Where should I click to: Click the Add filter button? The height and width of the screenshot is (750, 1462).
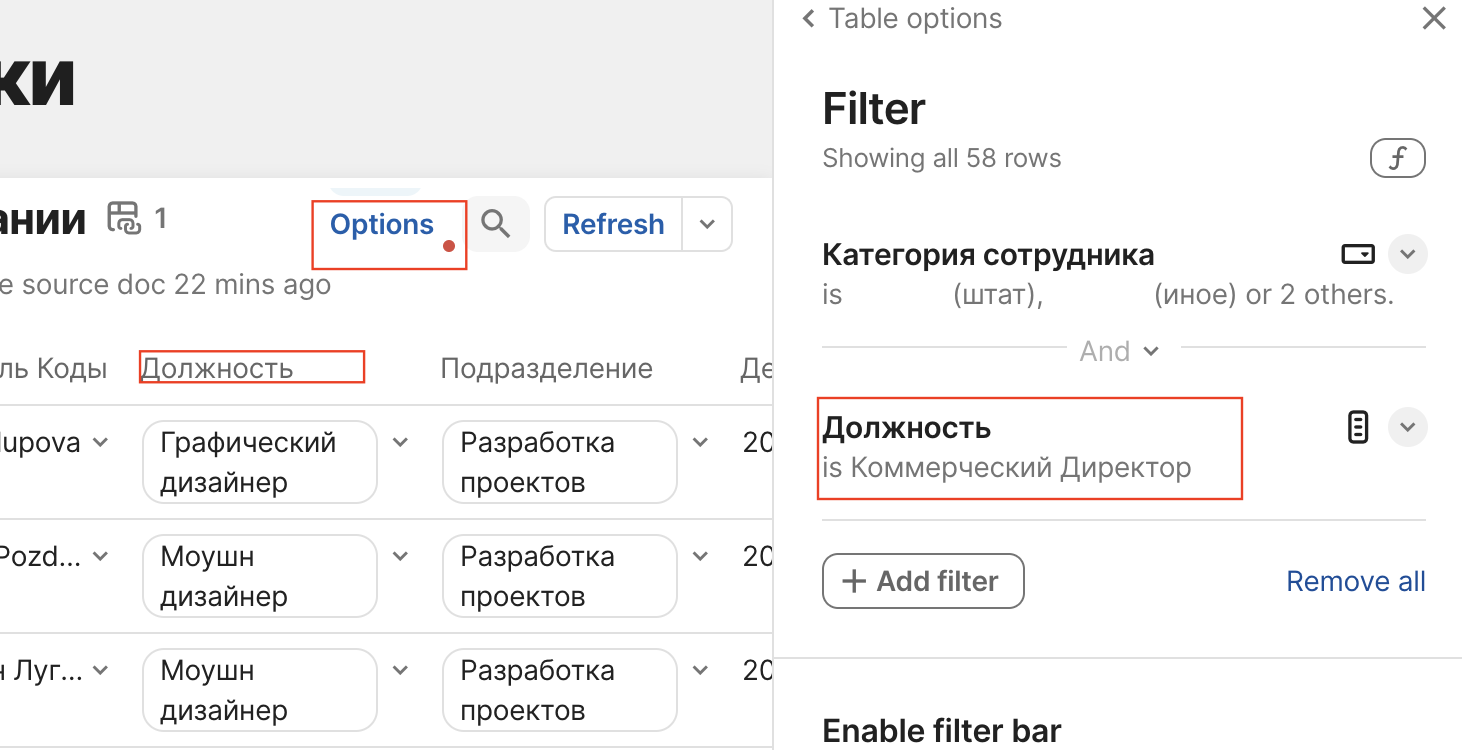923,581
